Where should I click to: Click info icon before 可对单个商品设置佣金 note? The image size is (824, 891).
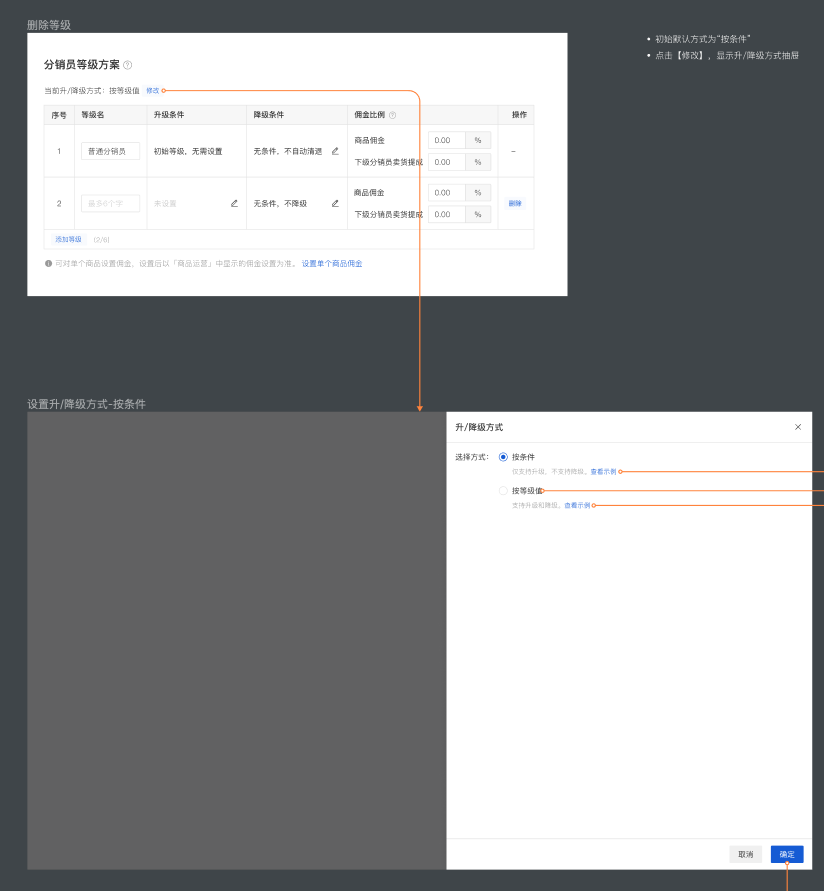point(48,264)
